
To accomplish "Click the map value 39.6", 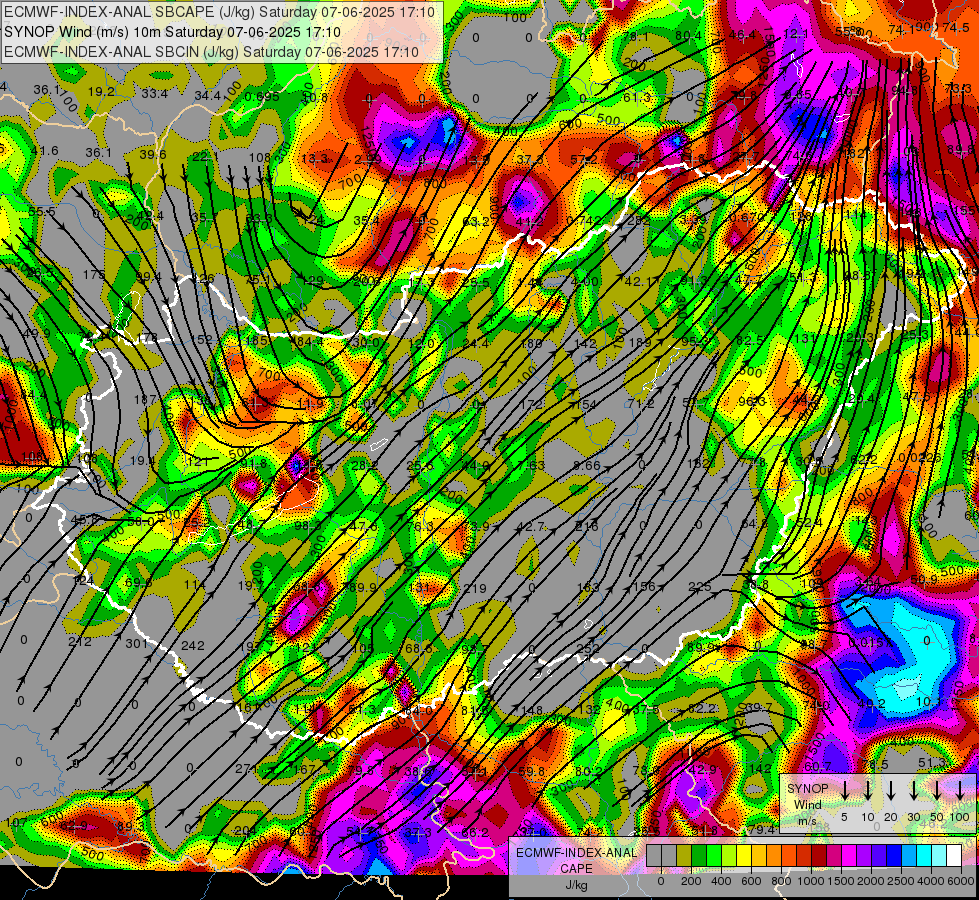I will coord(153,154).
